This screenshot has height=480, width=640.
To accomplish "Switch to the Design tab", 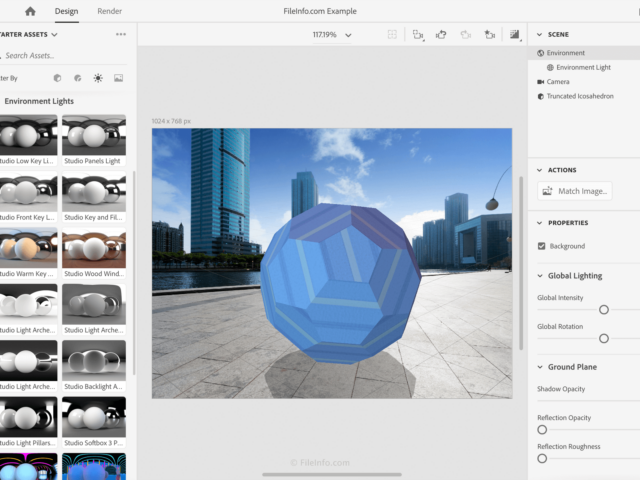I will pyautogui.click(x=66, y=11).
